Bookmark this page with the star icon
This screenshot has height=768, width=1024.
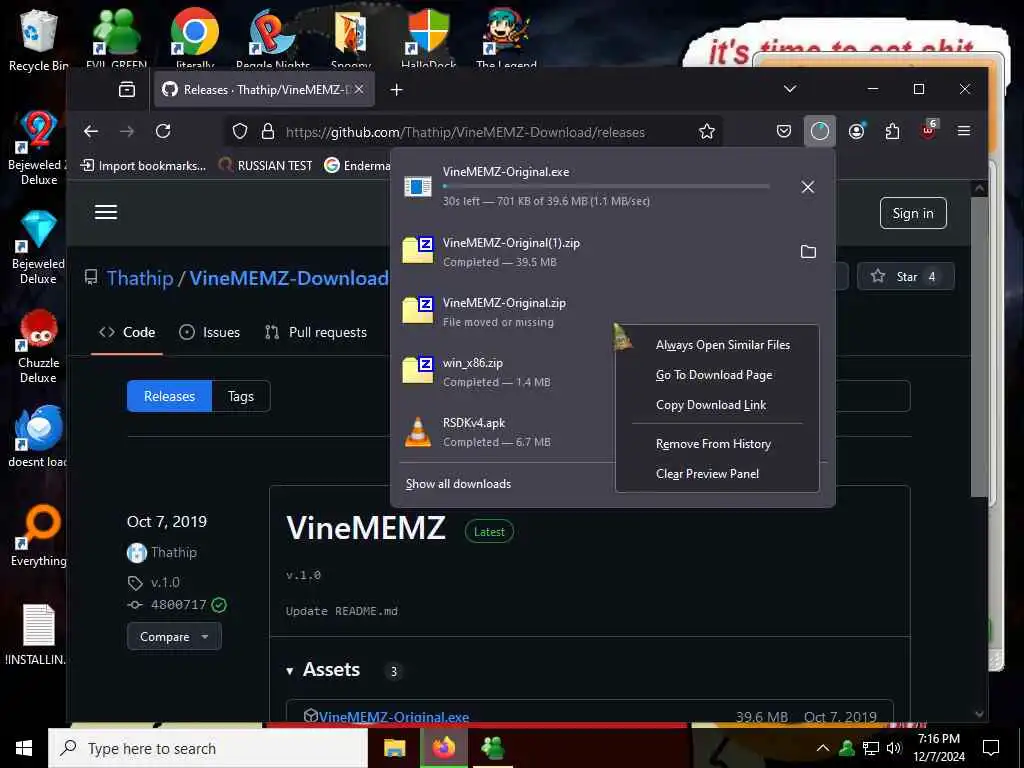(707, 131)
